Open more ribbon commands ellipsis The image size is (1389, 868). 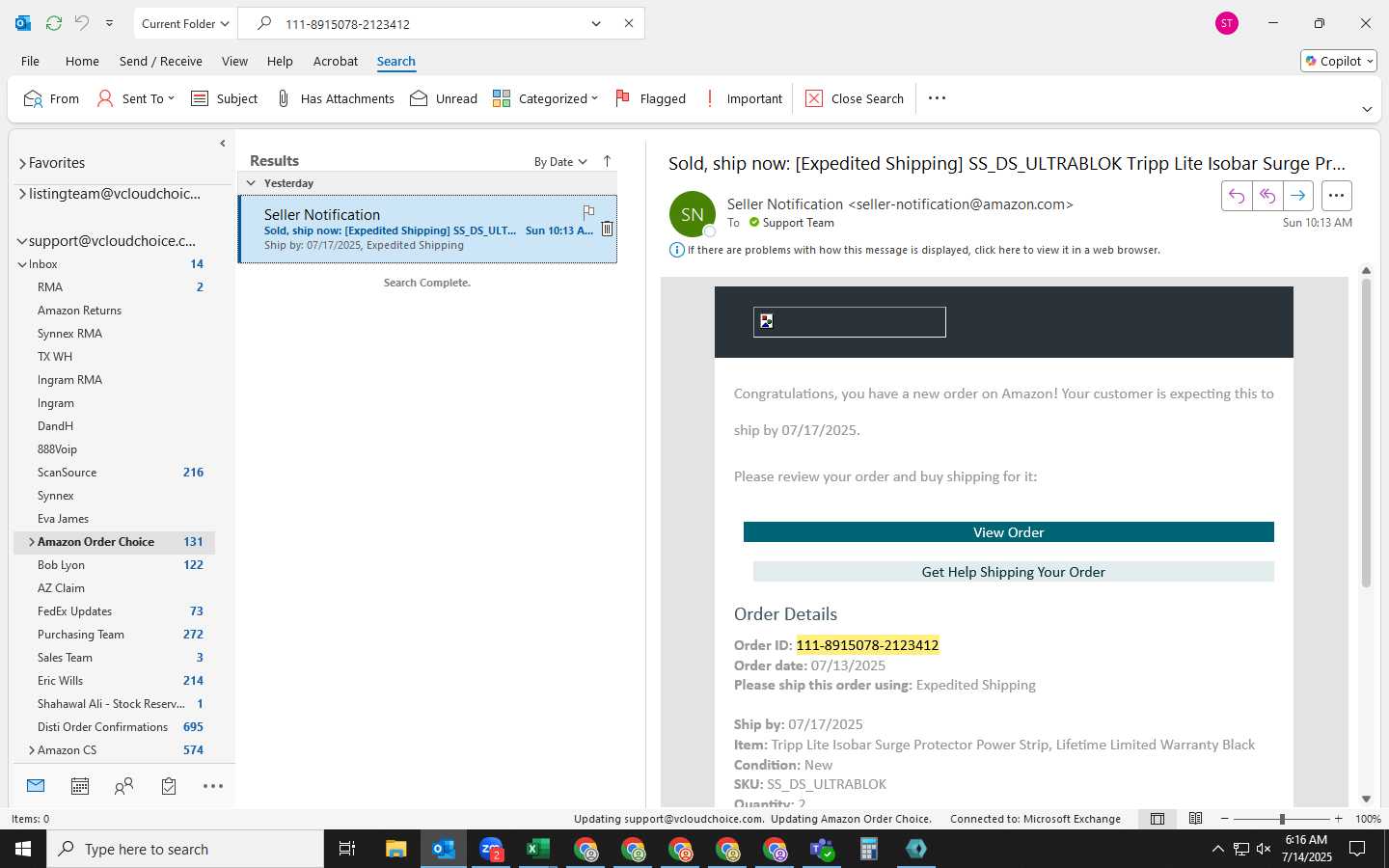(x=937, y=98)
